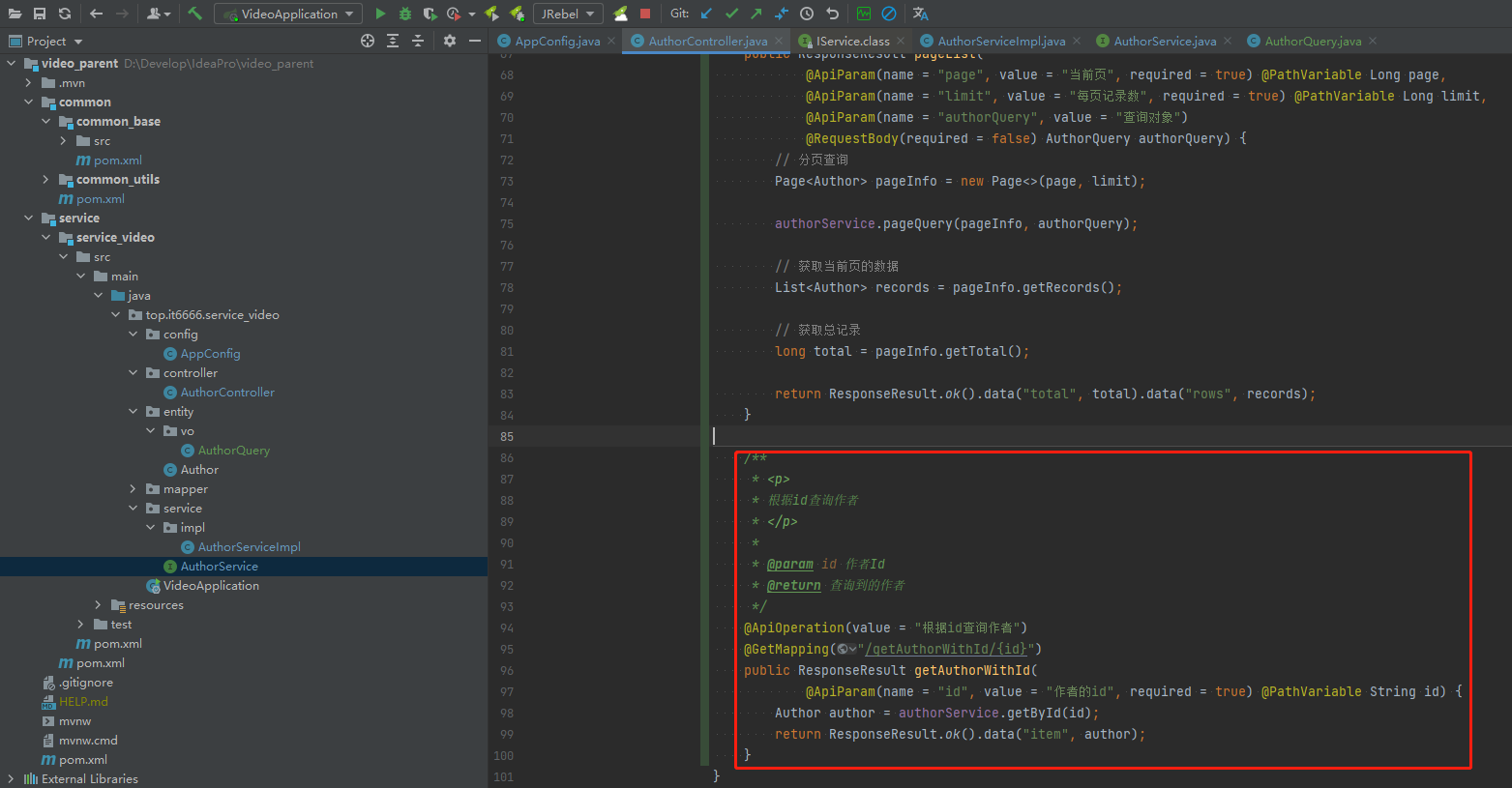Click the Git Update Project blue arrow
This screenshot has width=1512, height=788.
pyautogui.click(x=706, y=14)
